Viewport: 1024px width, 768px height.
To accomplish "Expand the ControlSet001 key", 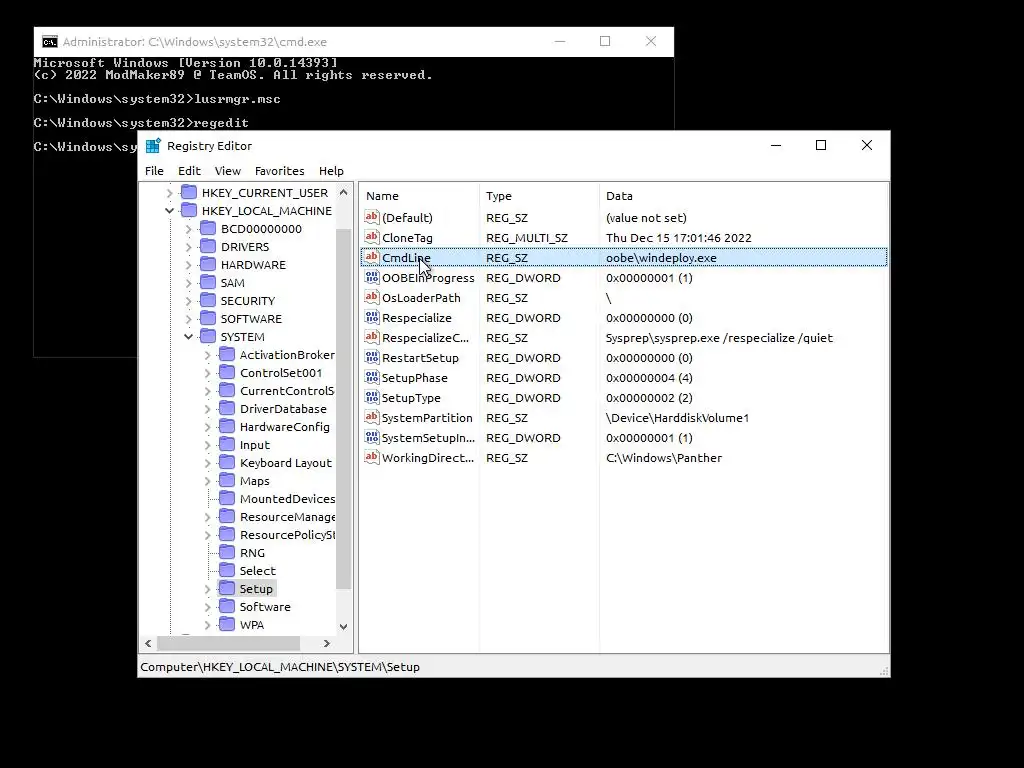I will [x=208, y=374].
